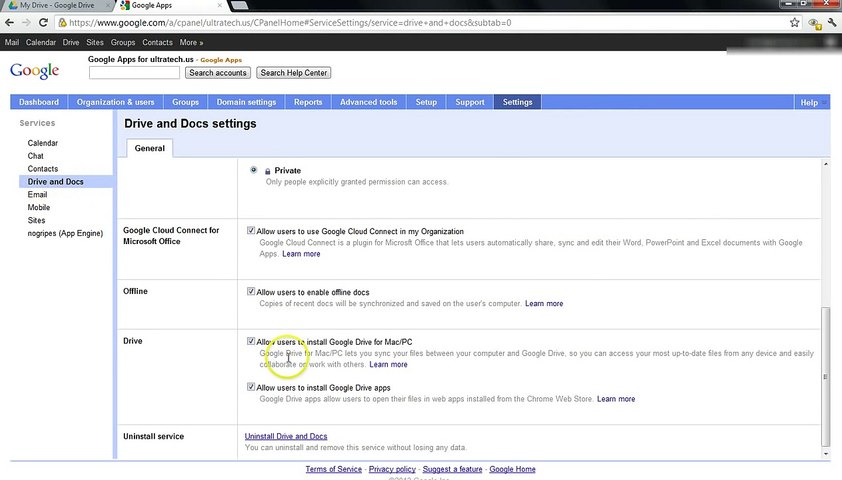Open Privacy policy link
This screenshot has width=842, height=480.
pos(392,469)
